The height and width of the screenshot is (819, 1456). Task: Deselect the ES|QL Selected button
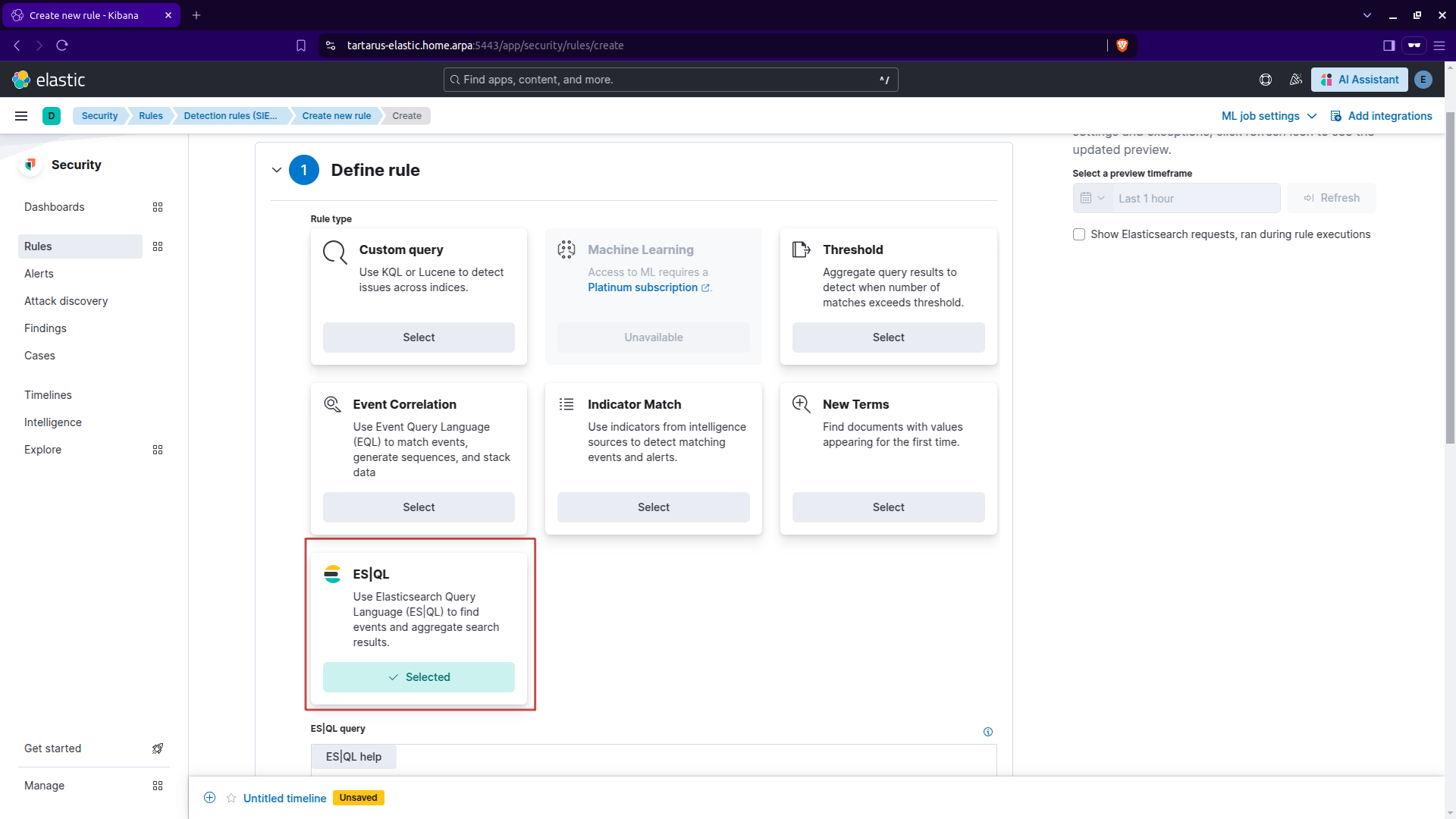tap(419, 677)
